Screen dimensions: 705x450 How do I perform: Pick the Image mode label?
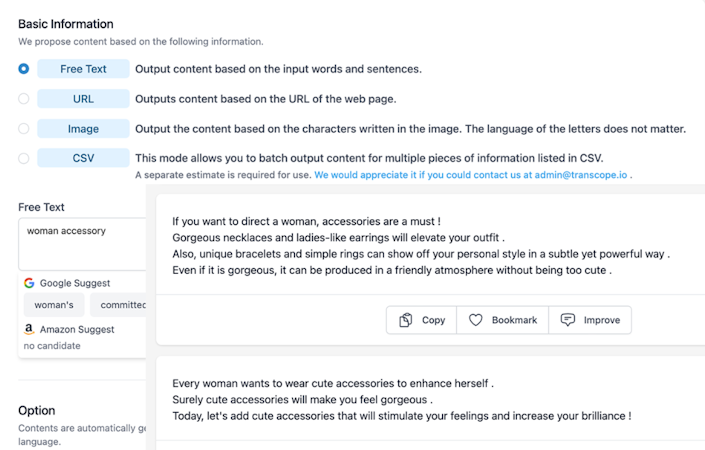tap(83, 129)
